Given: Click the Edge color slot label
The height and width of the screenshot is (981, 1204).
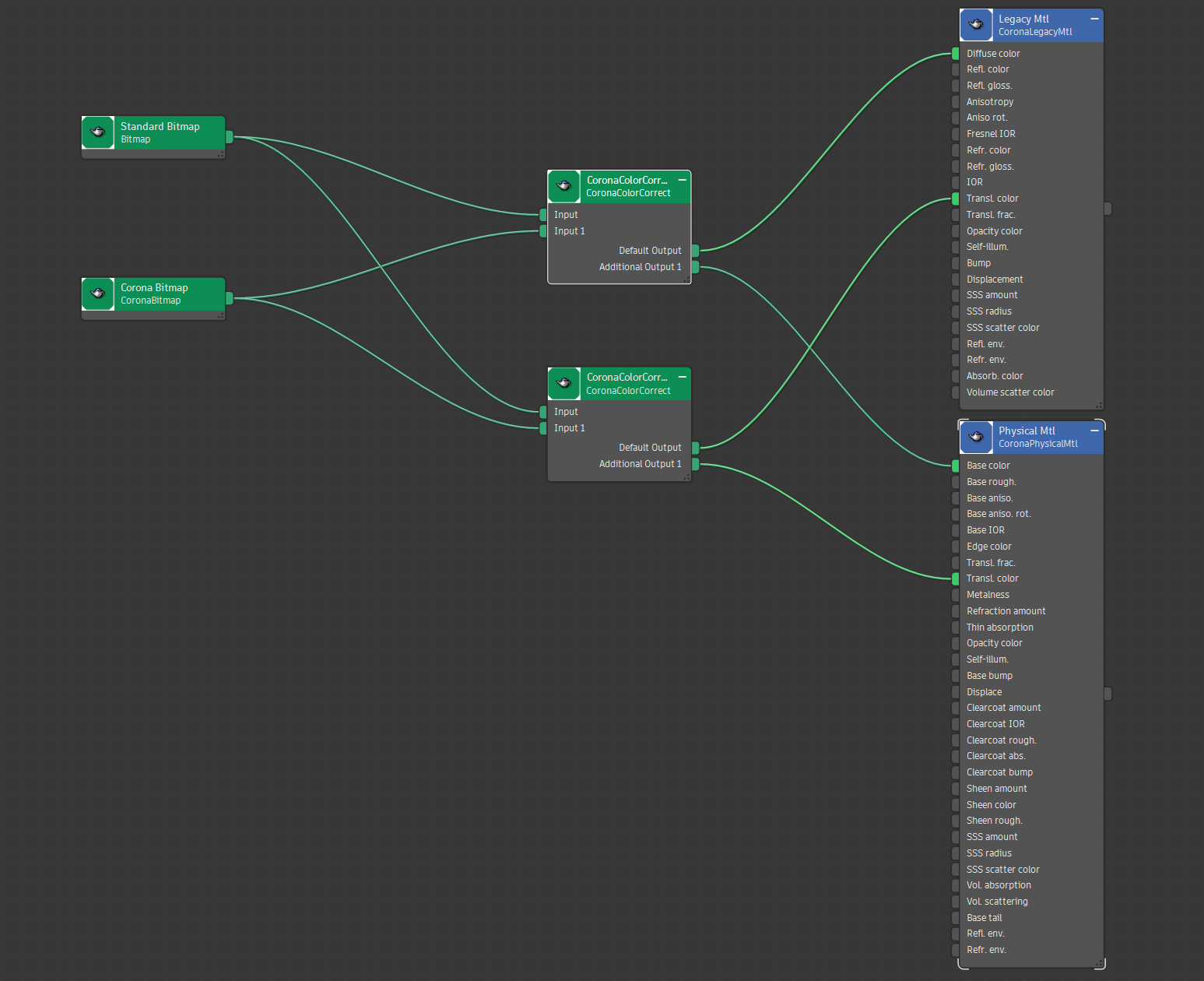Looking at the screenshot, I should pyautogui.click(x=989, y=547).
